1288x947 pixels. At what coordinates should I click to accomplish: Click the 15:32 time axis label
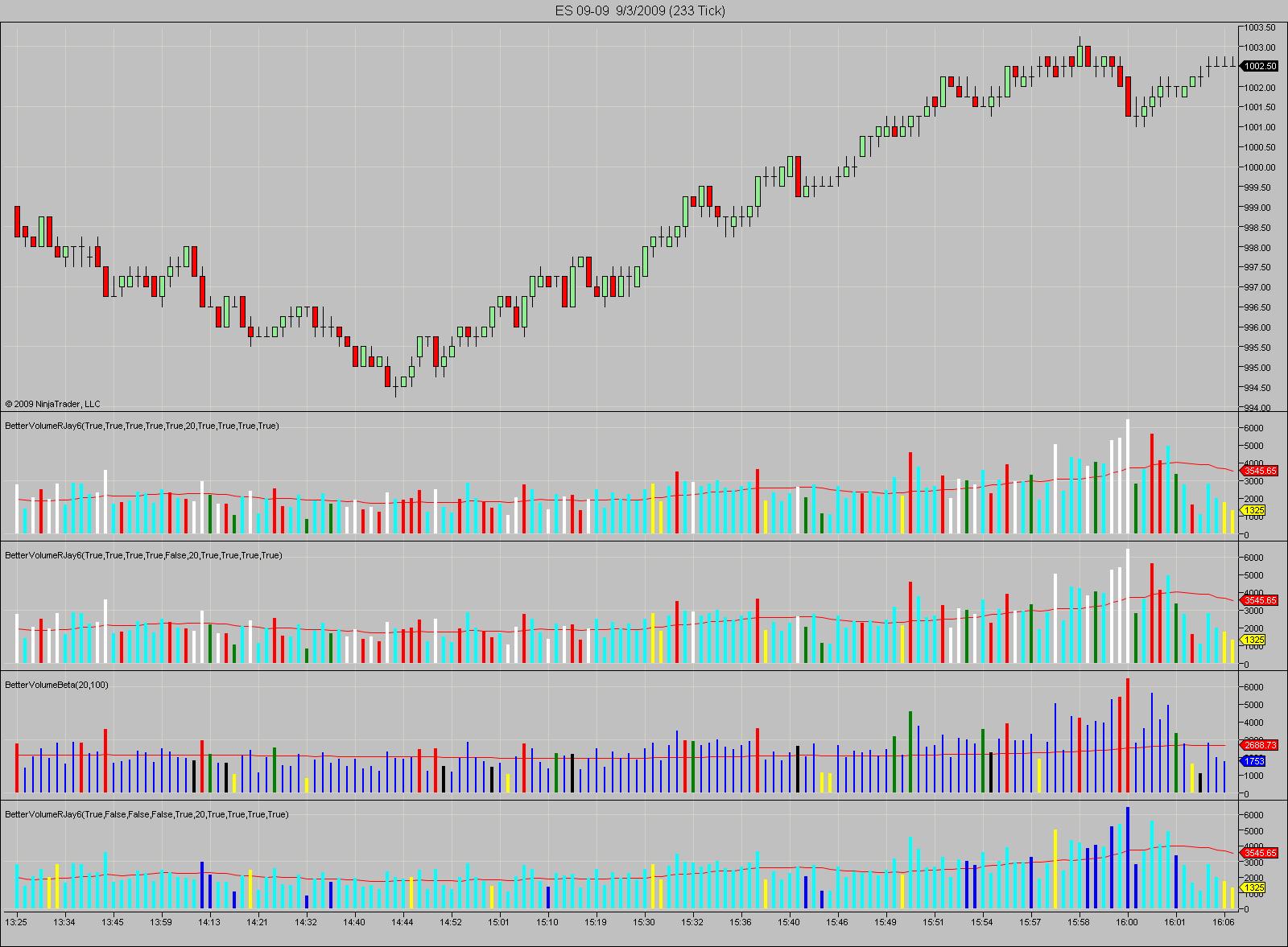click(692, 922)
